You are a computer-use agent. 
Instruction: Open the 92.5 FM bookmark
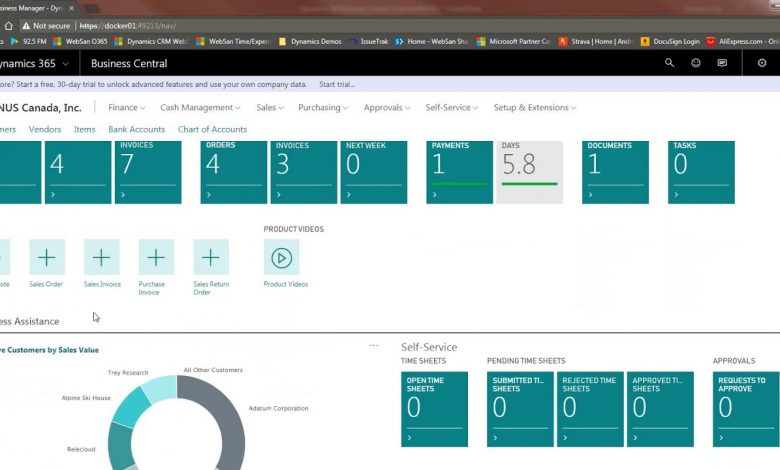28,41
